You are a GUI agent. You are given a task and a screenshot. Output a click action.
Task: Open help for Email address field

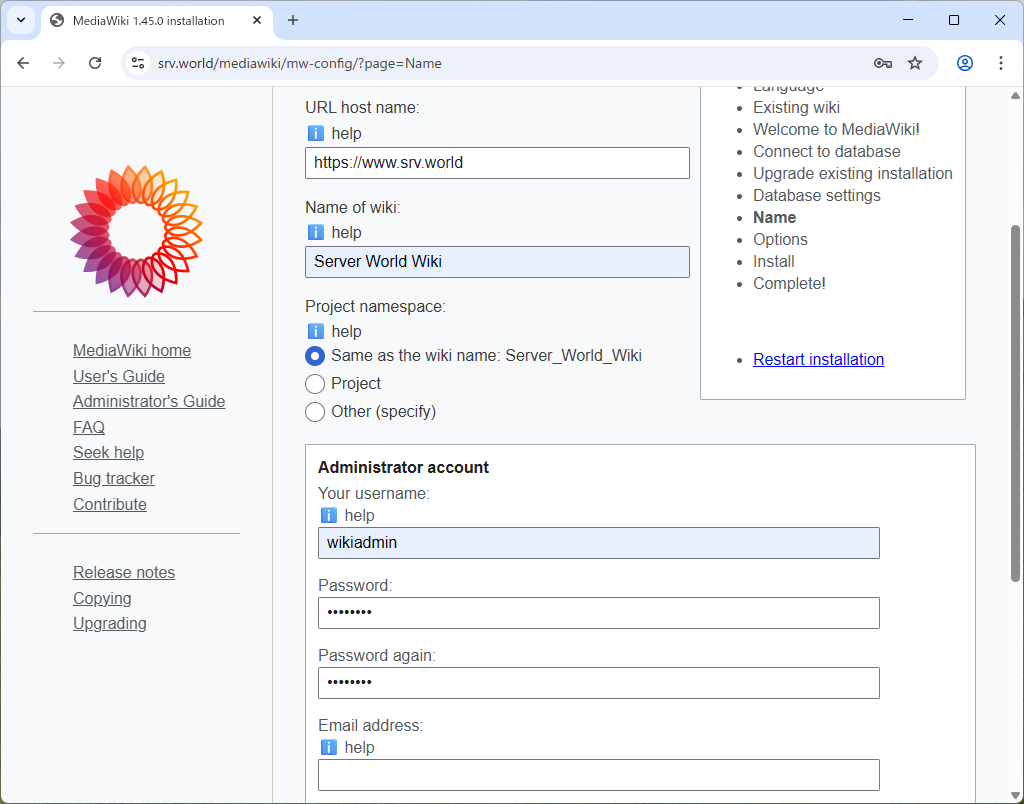(328, 747)
